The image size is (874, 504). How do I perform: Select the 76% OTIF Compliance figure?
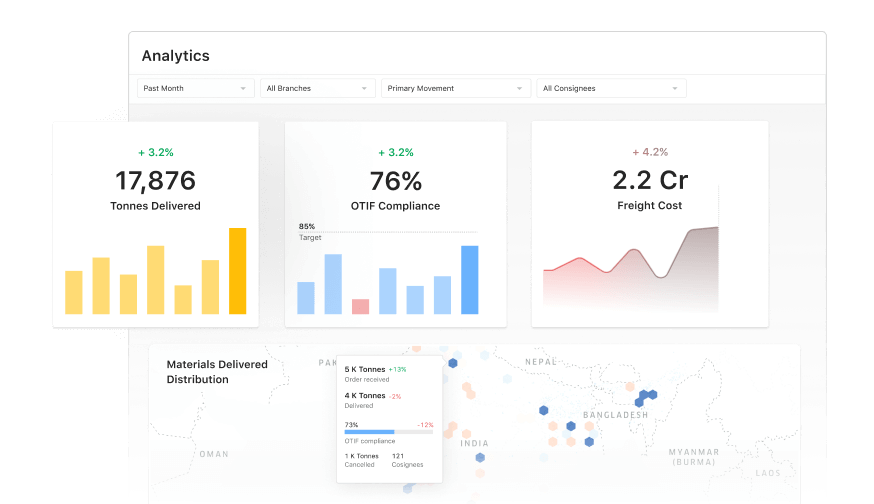(x=395, y=181)
